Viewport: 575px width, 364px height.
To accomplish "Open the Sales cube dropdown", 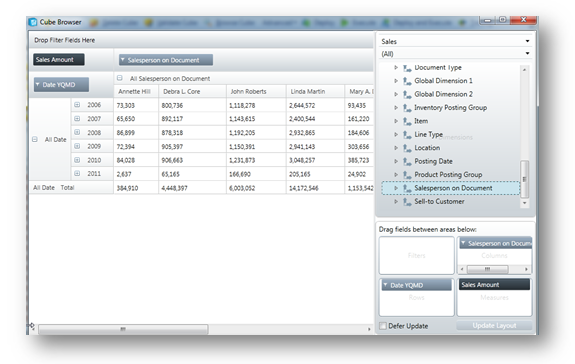I will point(527,41).
